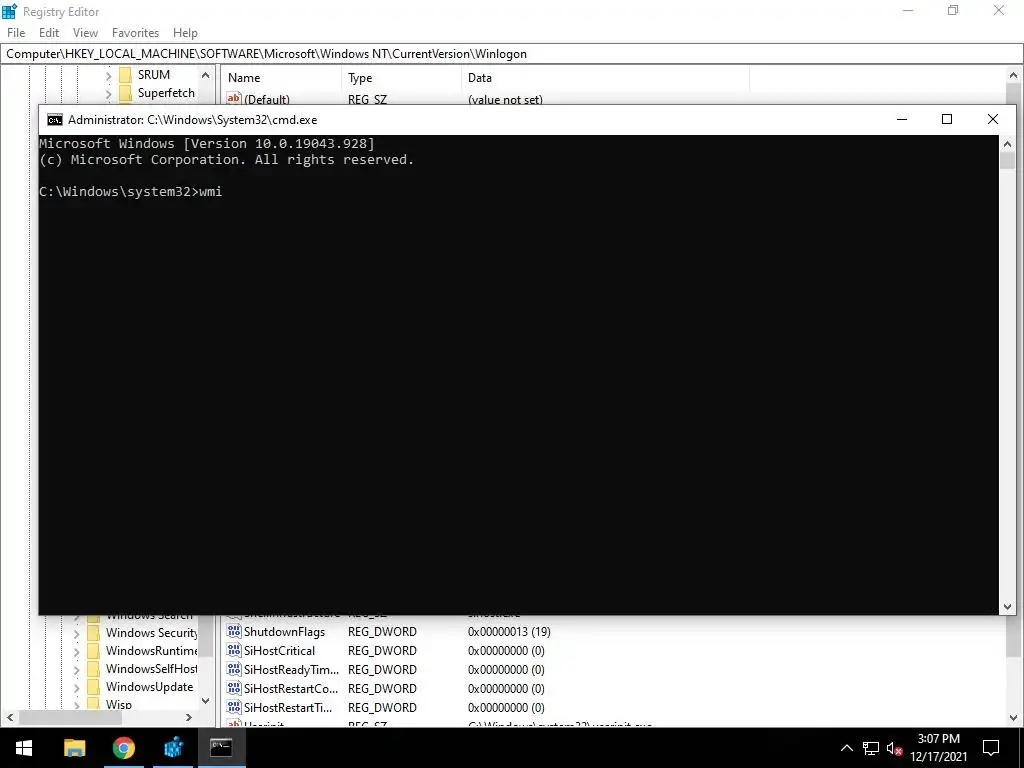Select the WindowsUpdate folder icon
This screenshot has height=768, width=1024.
[93, 687]
